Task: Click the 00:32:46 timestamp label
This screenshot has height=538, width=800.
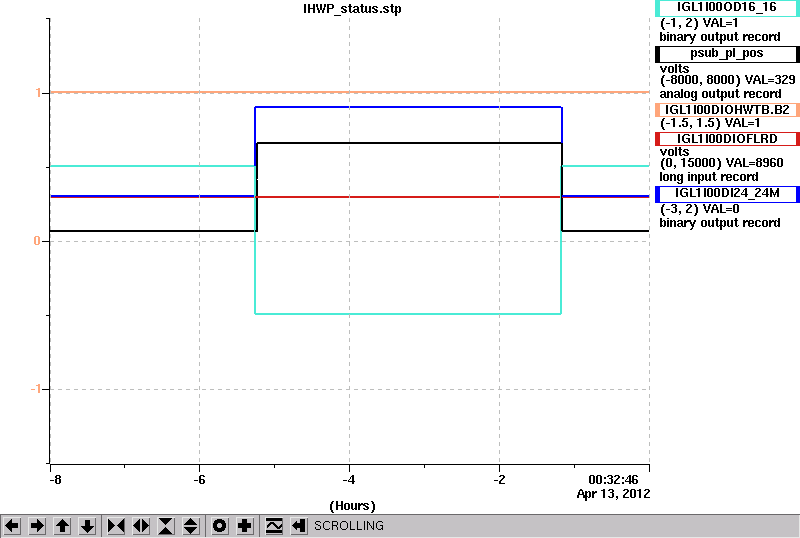Action: pos(613,480)
